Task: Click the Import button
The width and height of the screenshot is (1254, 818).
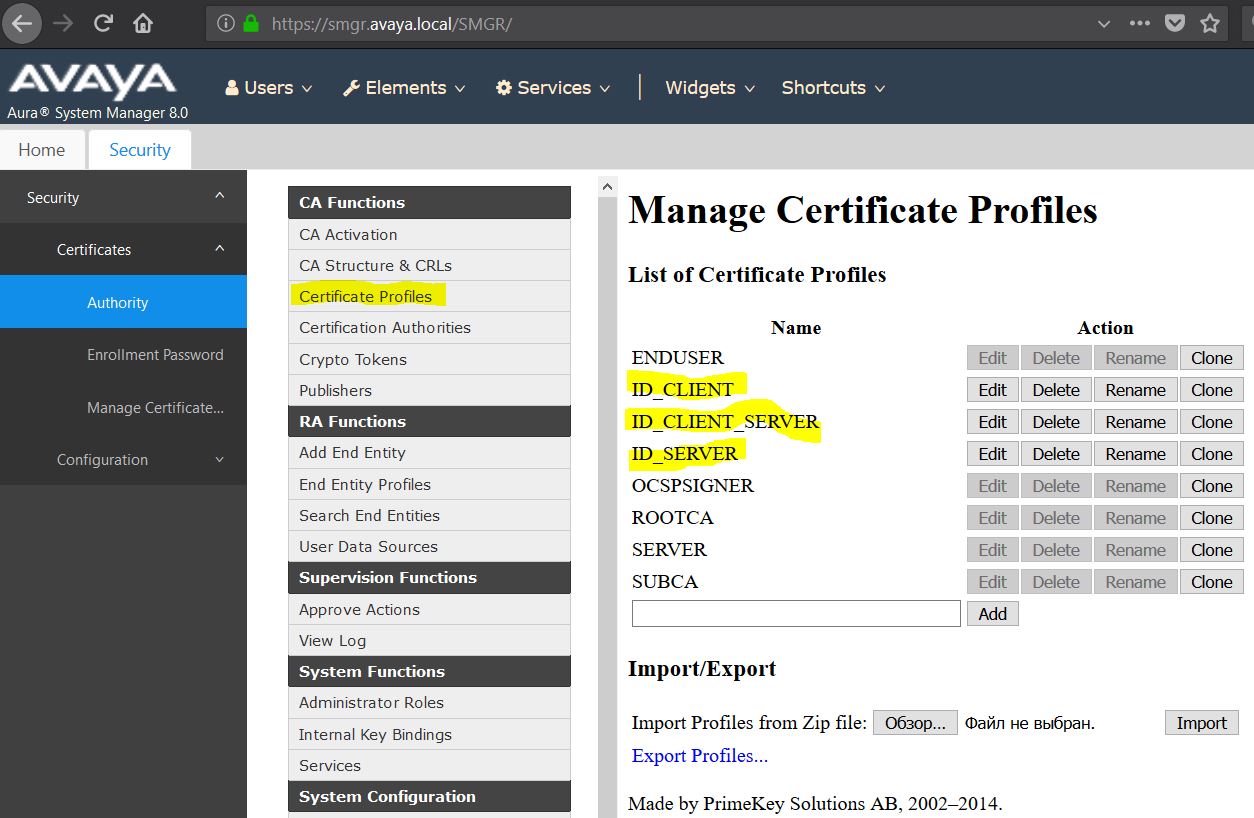Action: [1201, 723]
